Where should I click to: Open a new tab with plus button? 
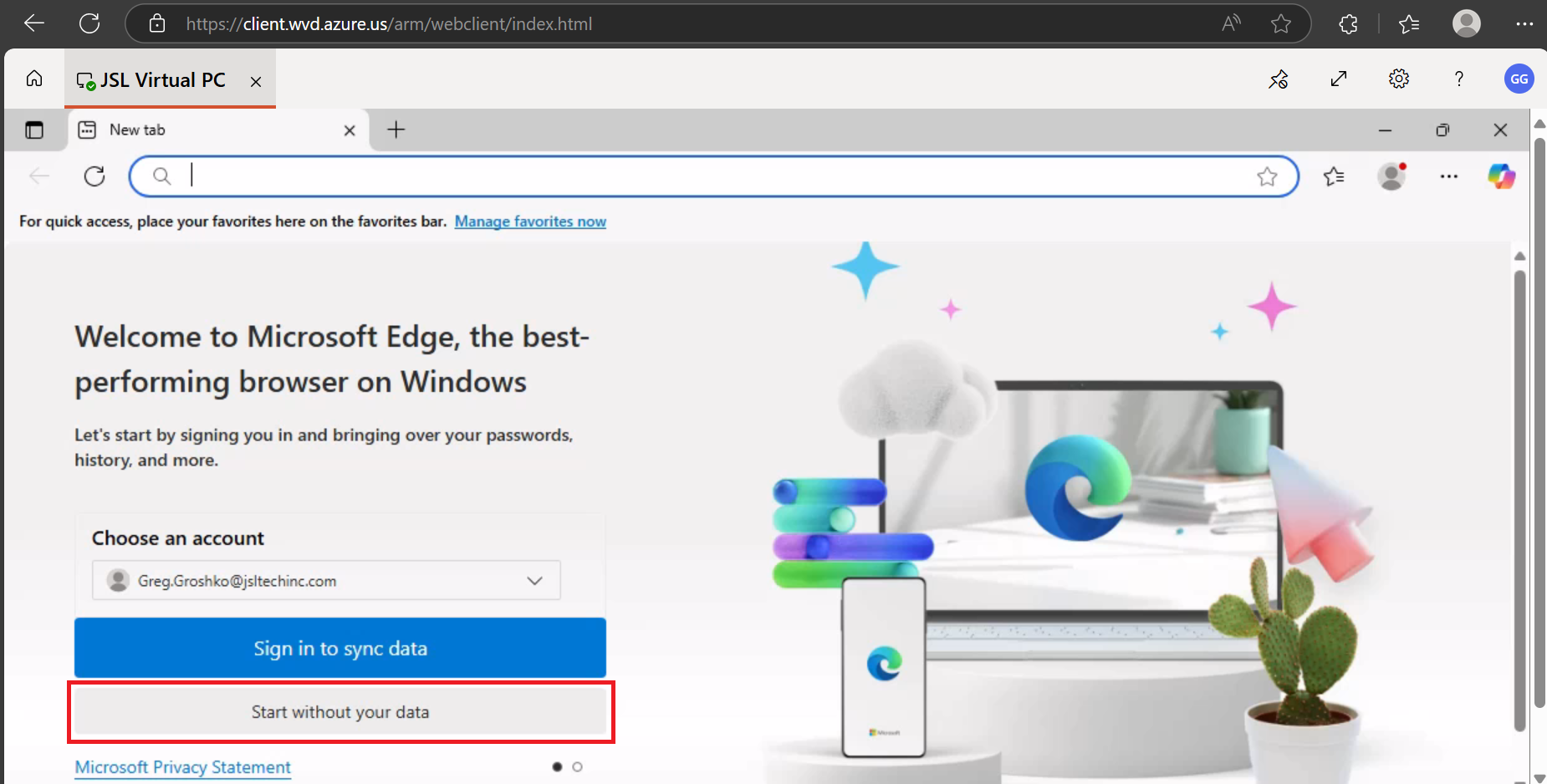coord(396,130)
